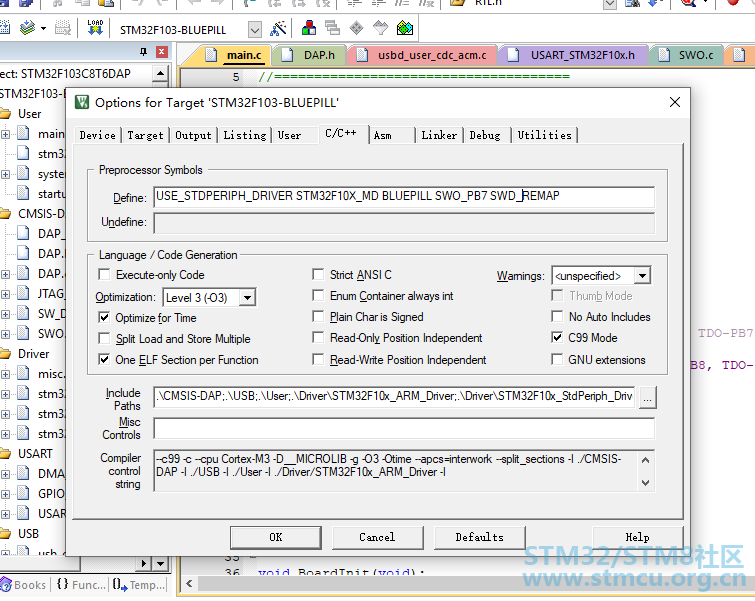Open the usbd_user_cdc_acm.c editor tab
The width and height of the screenshot is (755, 601).
[x=423, y=55]
